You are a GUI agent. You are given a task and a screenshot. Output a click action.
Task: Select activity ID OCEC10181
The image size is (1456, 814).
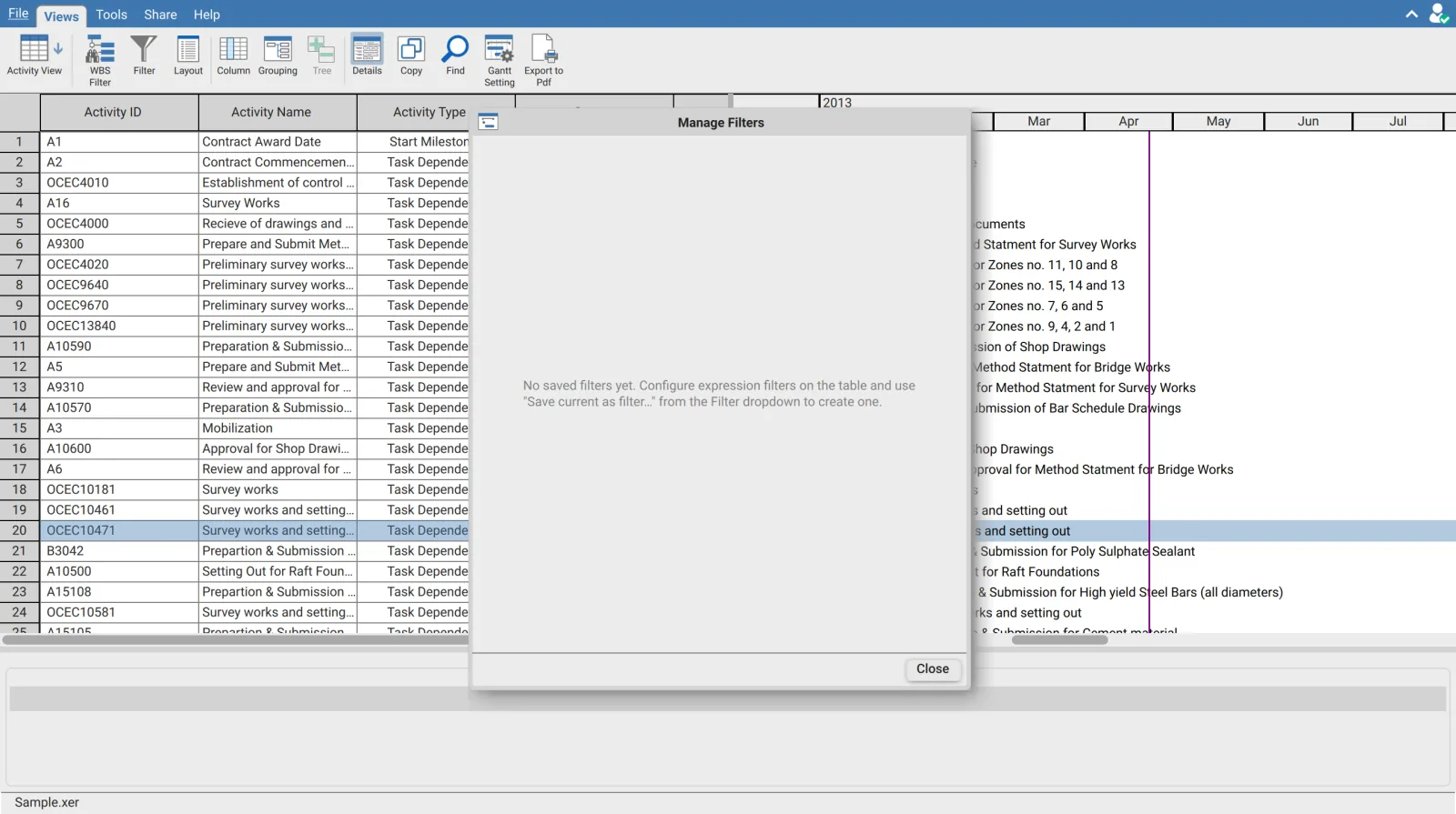[x=119, y=489]
